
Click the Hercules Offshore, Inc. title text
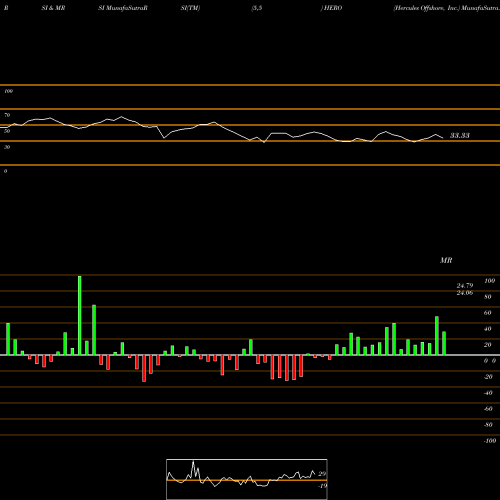pyautogui.click(x=427, y=8)
